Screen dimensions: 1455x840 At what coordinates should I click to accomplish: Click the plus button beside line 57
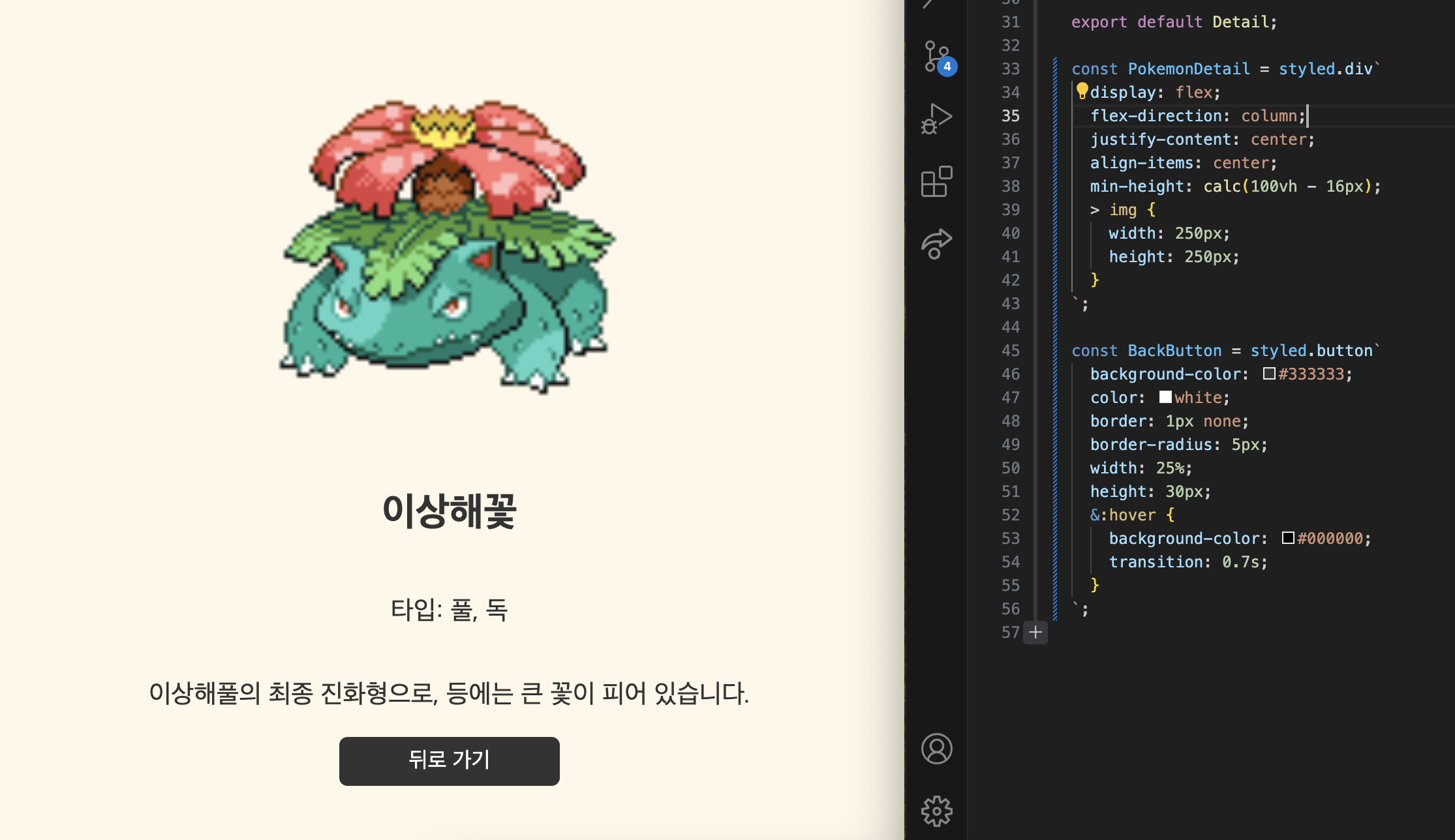(1035, 632)
